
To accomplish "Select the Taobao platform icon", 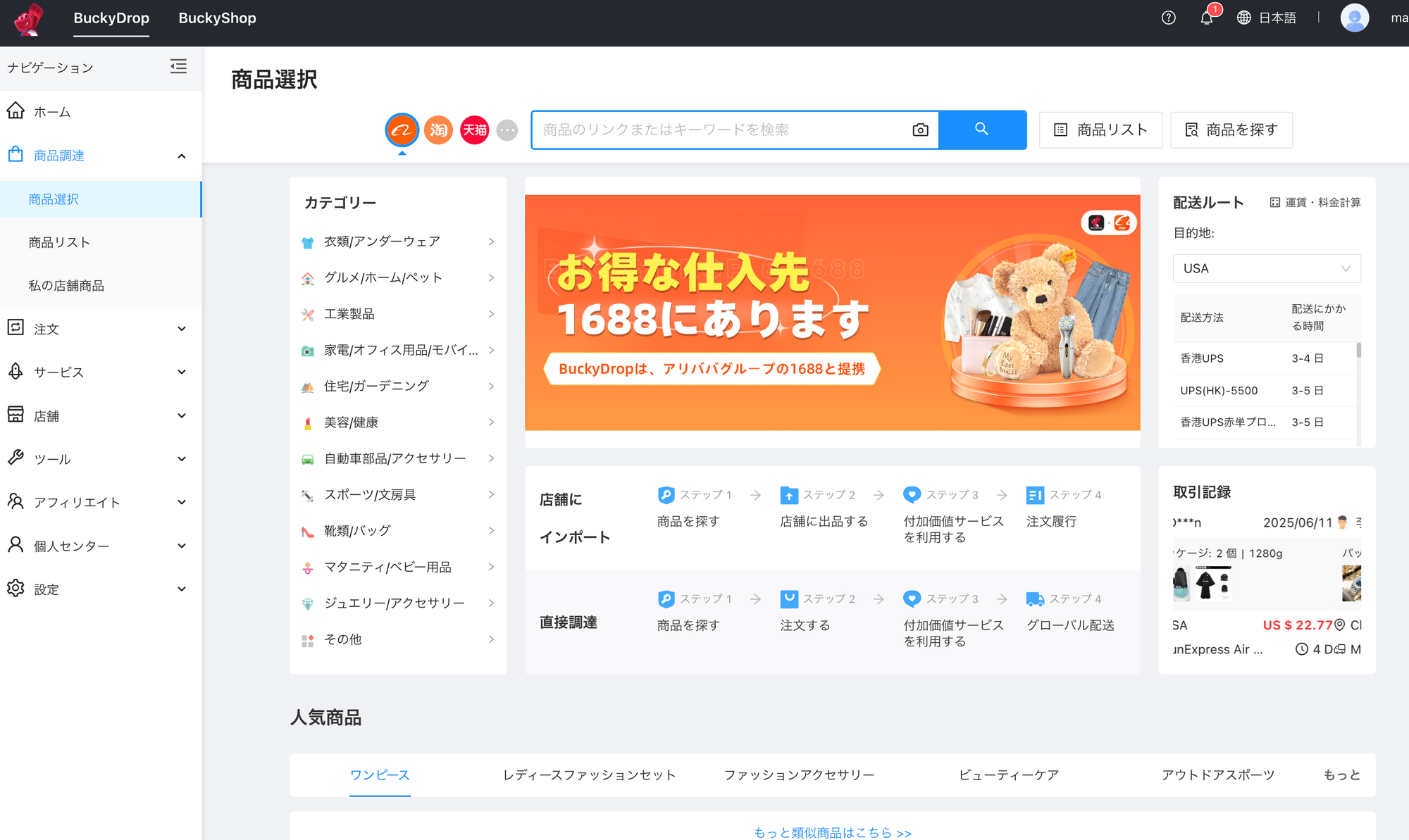I will click(438, 130).
